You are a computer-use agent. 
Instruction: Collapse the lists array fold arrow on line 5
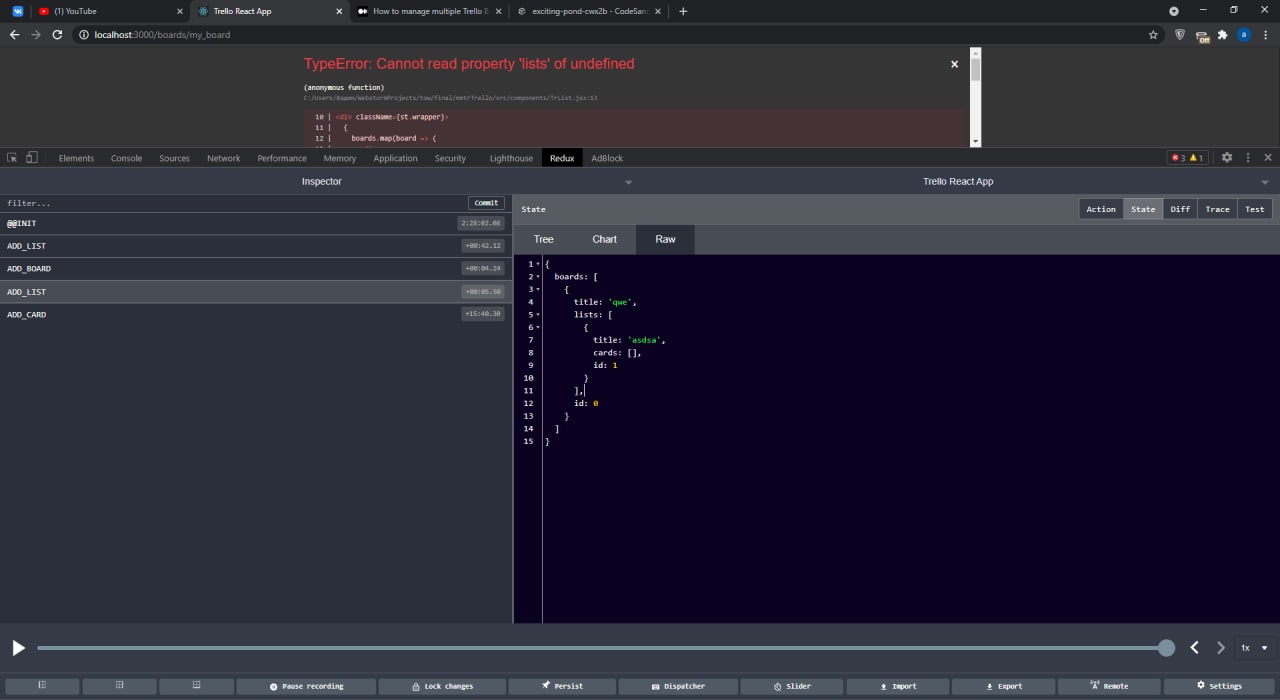538,315
